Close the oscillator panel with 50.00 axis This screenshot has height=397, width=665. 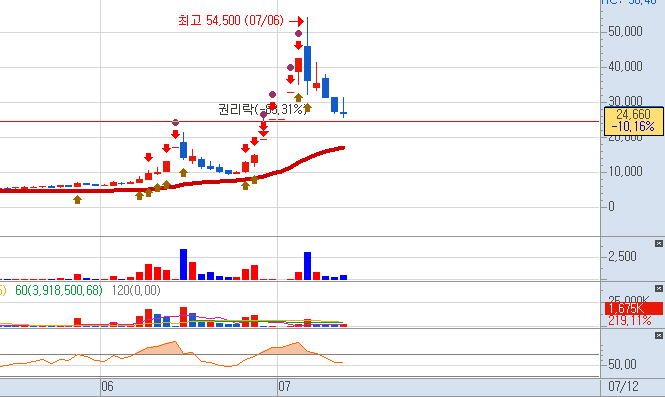[658, 335]
